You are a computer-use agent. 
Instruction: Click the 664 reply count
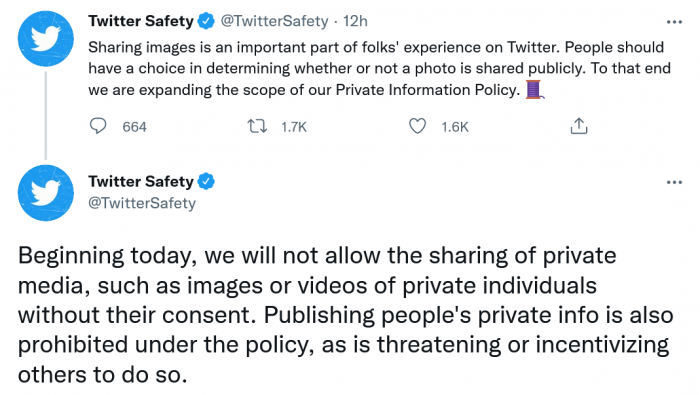coord(134,127)
